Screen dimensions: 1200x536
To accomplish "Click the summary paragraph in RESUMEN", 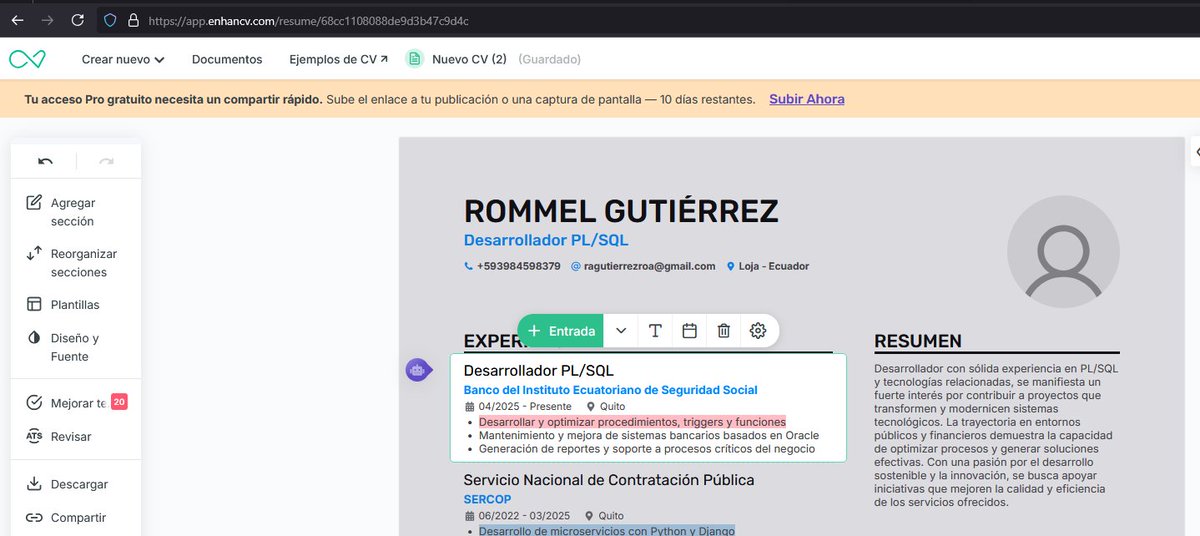I will [997, 435].
